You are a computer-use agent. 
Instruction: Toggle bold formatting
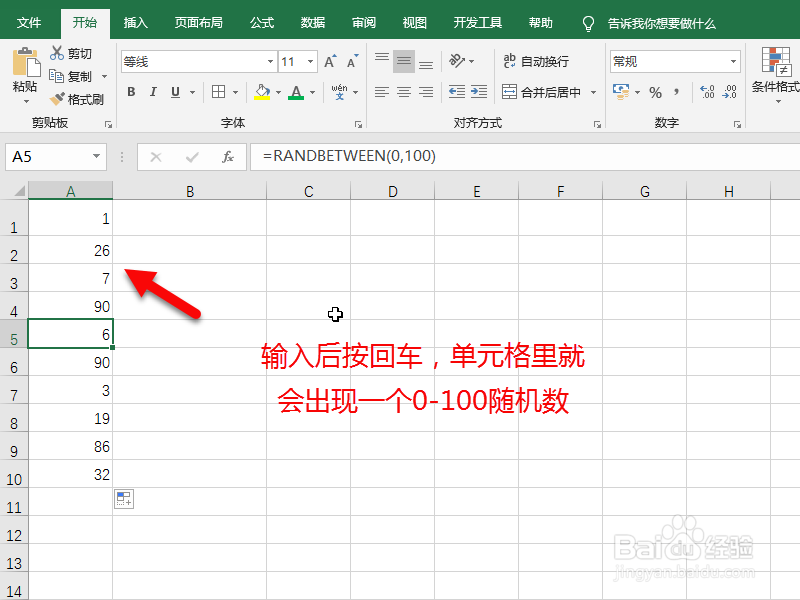pos(131,92)
